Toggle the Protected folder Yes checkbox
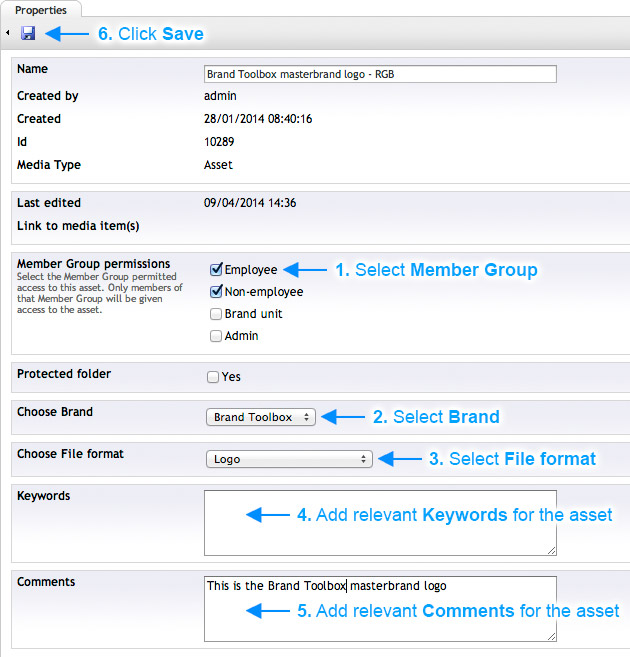The image size is (630, 657). (213, 377)
